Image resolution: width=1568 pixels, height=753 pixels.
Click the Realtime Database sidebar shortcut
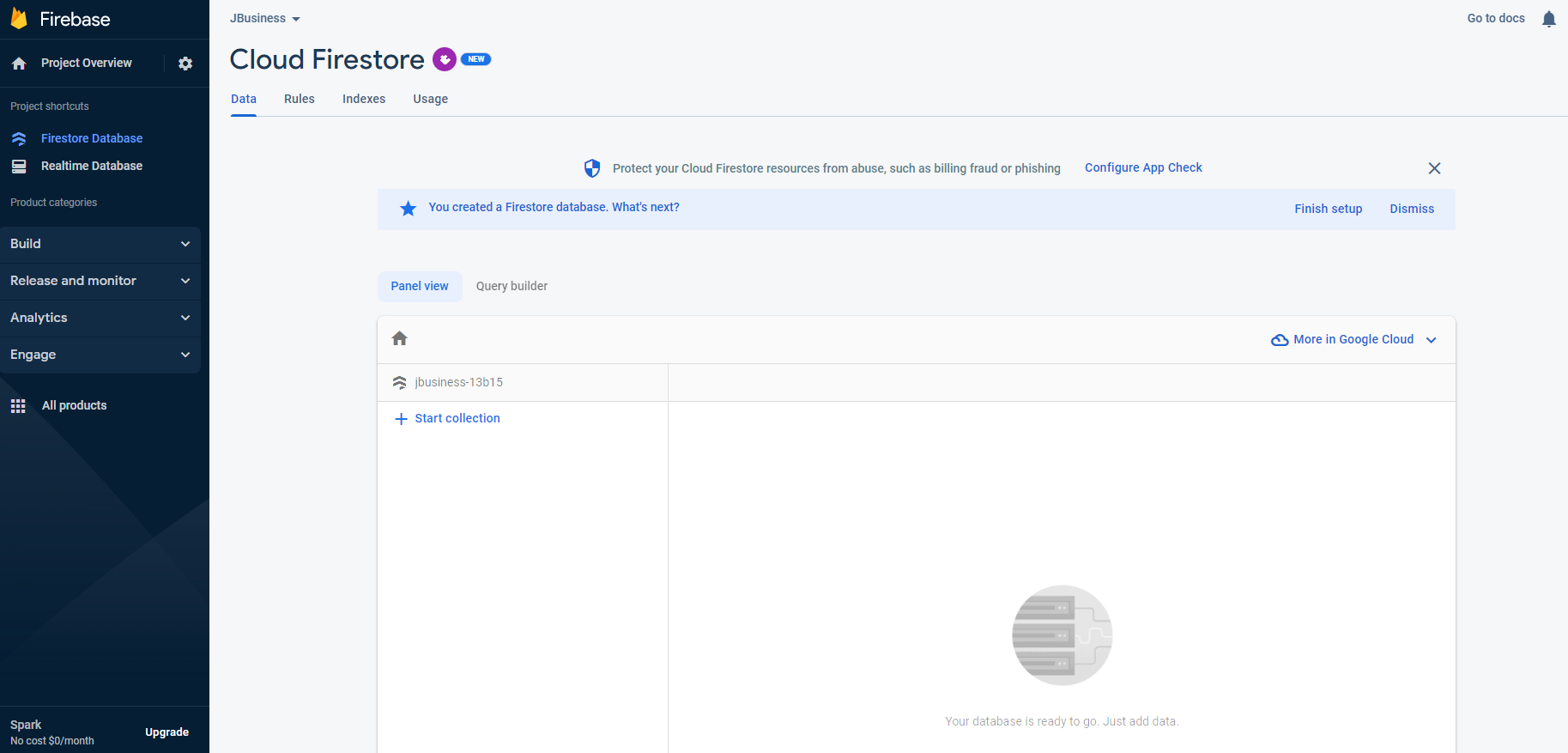click(91, 166)
